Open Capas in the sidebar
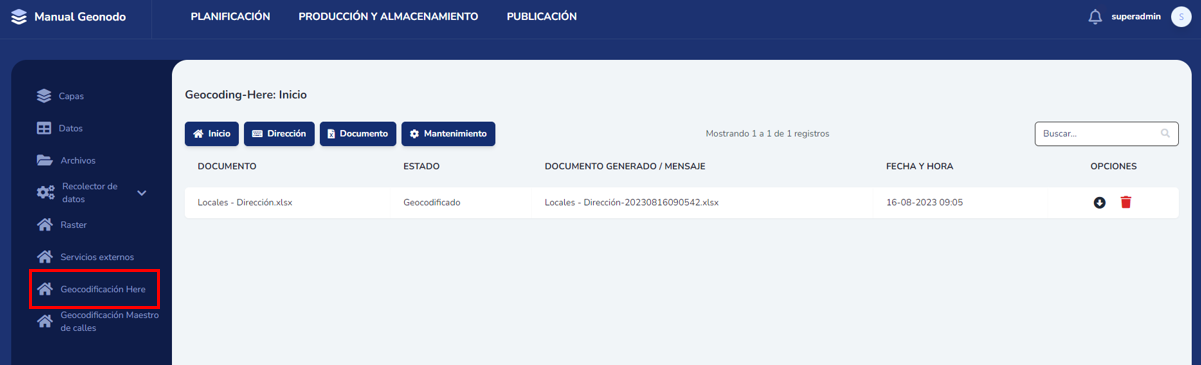 (x=71, y=96)
